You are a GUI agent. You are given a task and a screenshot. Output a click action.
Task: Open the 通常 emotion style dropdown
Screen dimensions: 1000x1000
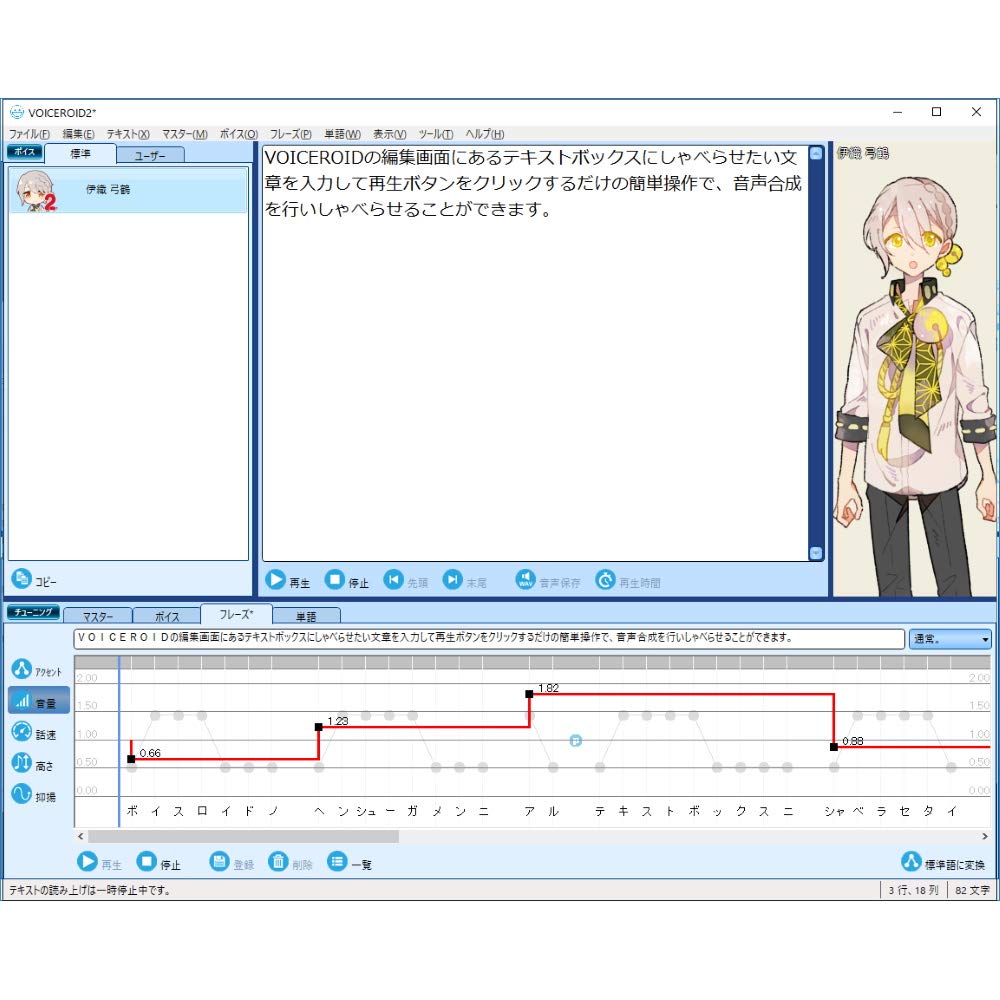(948, 639)
